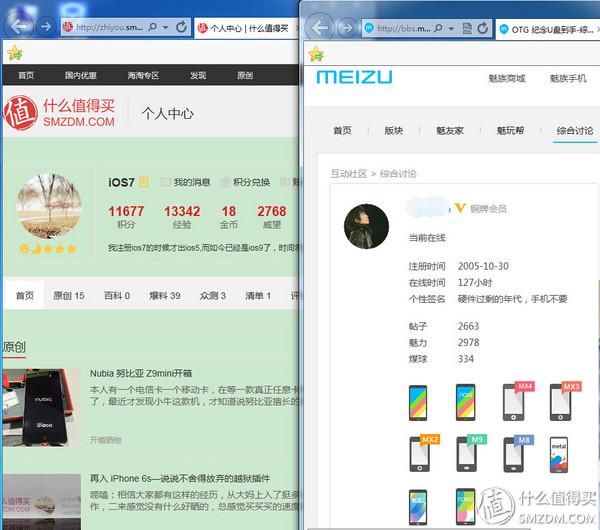Expand address dropdown arrow in Meizu browser
600x530 pixels.
(x=452, y=29)
